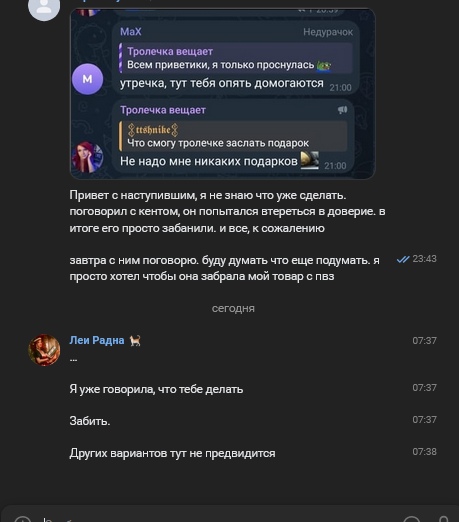
Task: Click the microphone voice message icon
Action: coord(444,519)
